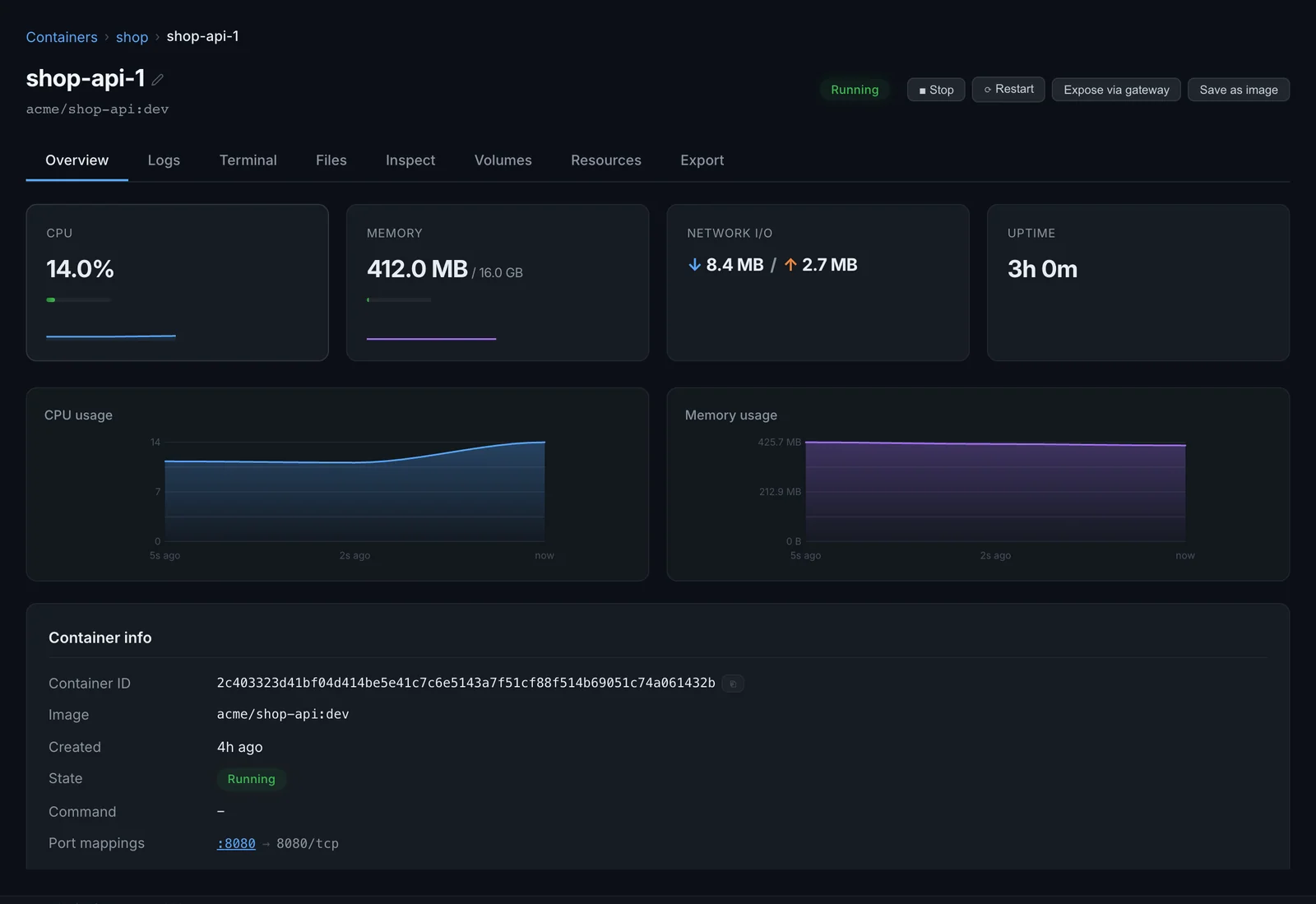Screen dimensions: 1316x904
Task: Click the memory progress bar in the Memory card
Action: pos(399,300)
